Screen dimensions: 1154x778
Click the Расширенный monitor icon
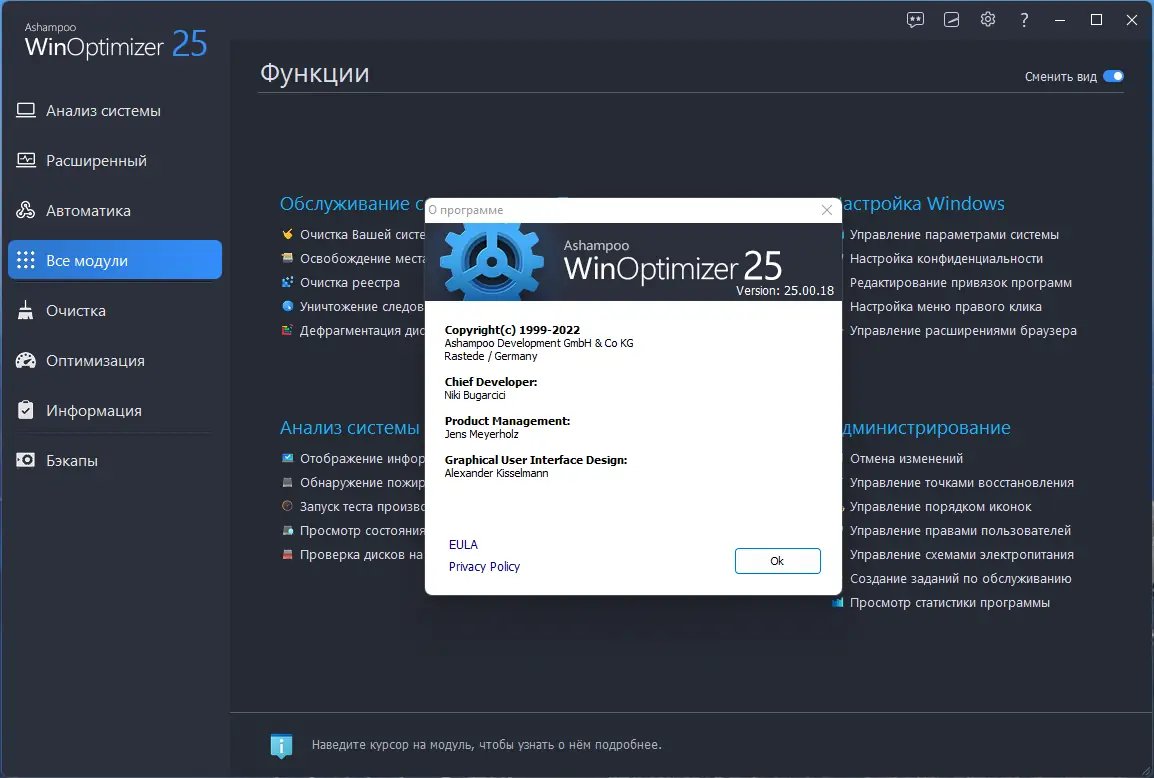(26, 160)
